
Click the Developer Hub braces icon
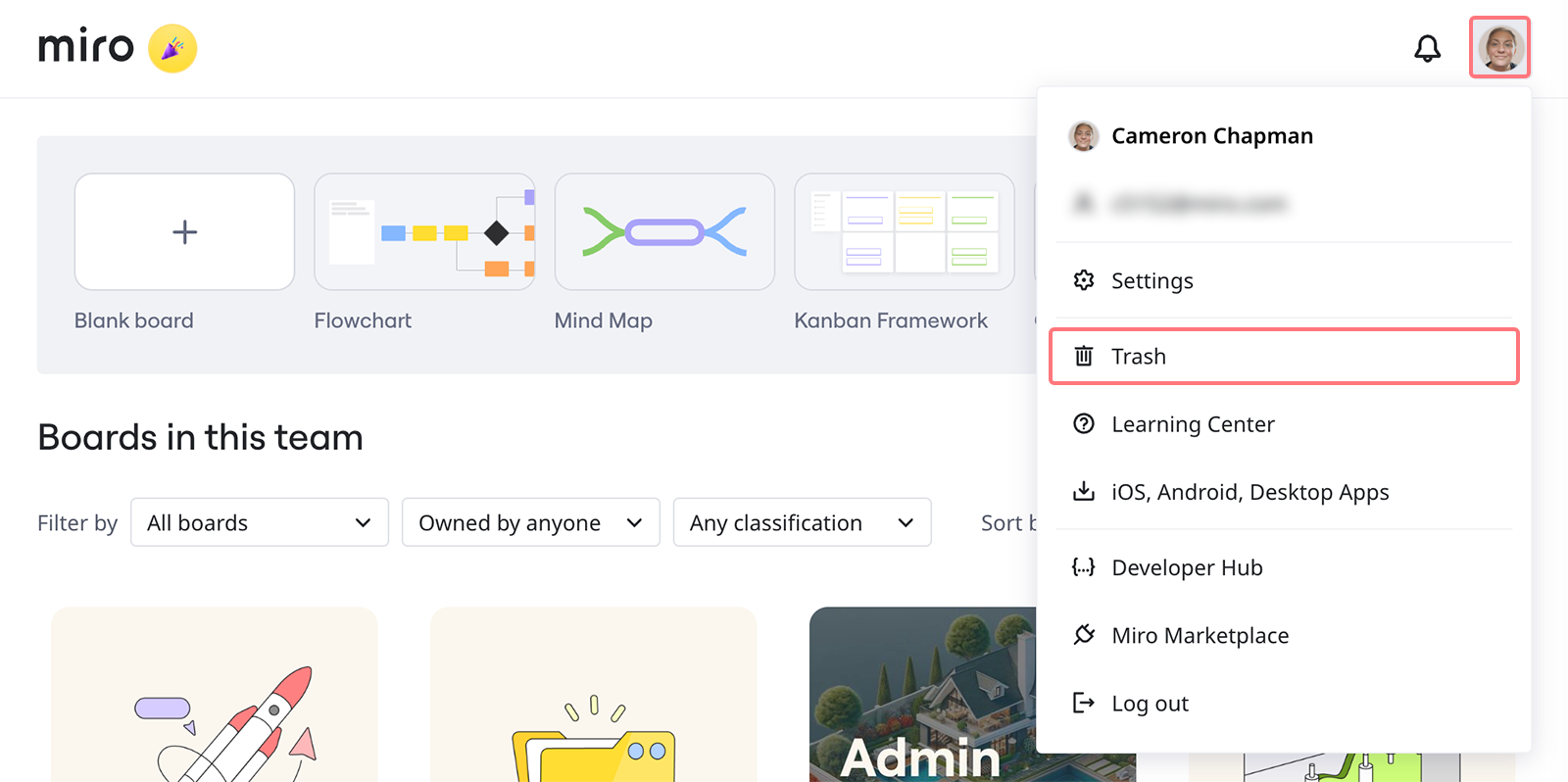pyautogui.click(x=1083, y=567)
